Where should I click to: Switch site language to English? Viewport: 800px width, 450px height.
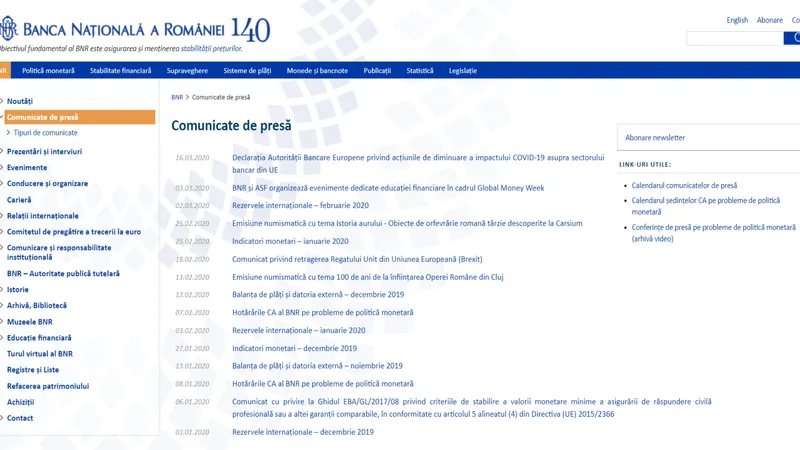(737, 20)
